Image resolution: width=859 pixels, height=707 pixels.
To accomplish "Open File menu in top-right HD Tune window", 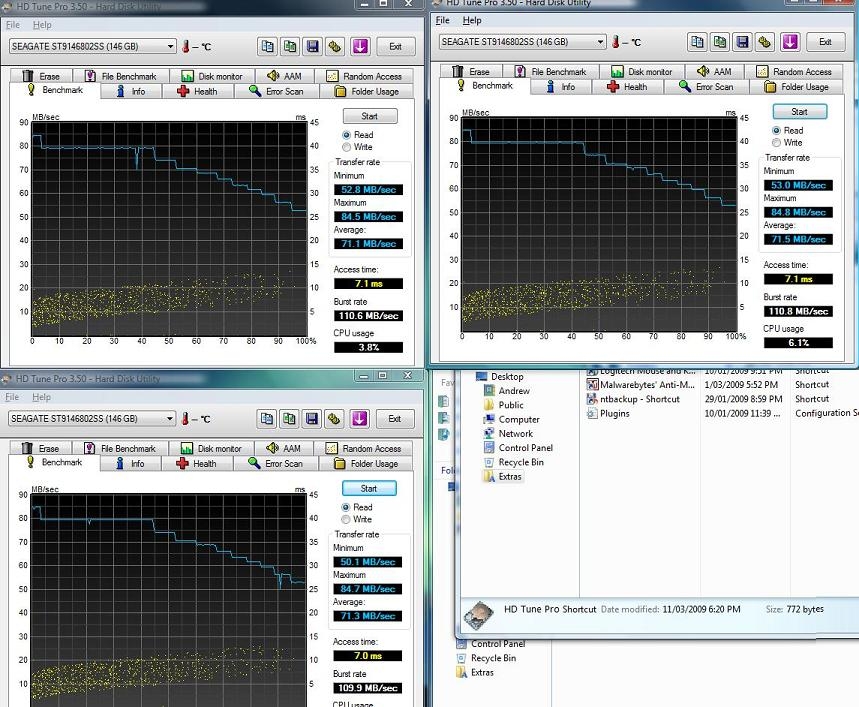I will [443, 20].
